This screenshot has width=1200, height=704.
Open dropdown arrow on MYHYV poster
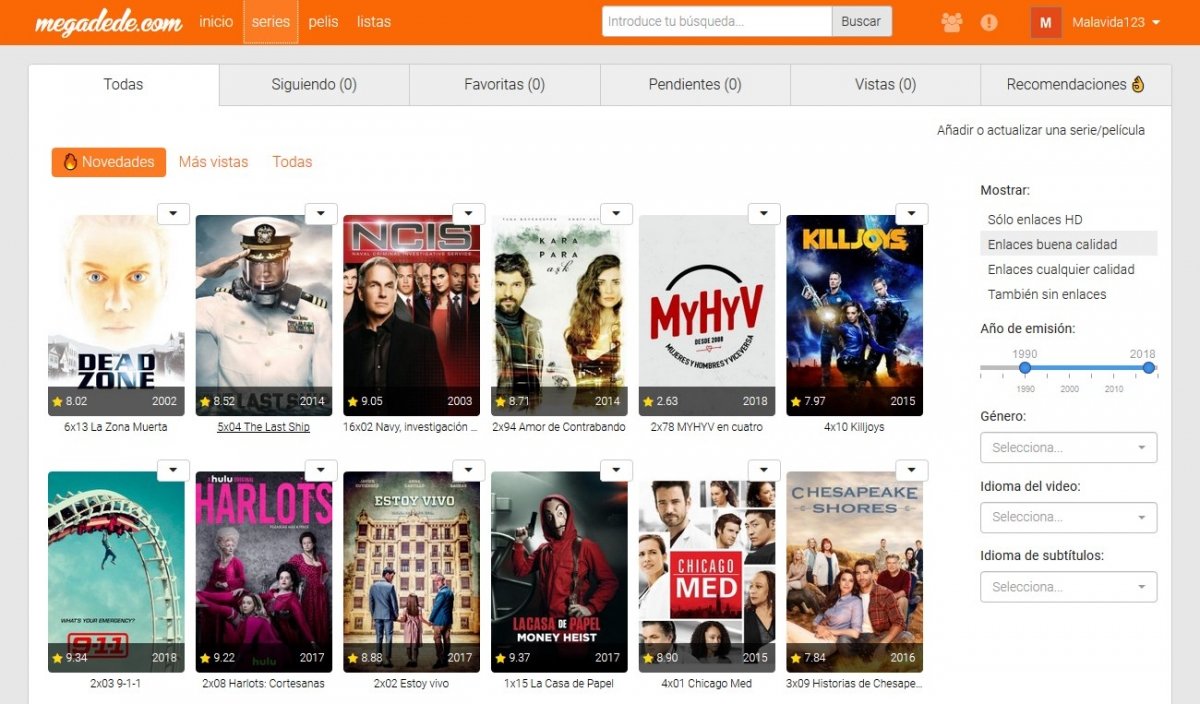[x=764, y=213]
